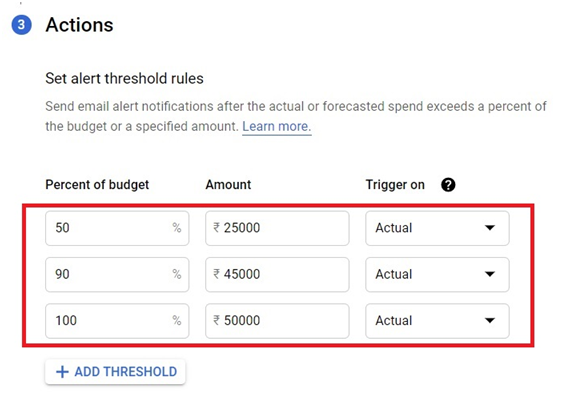Image resolution: width=570 pixels, height=403 pixels.
Task: Click the amount field showing ₹ 45000
Action: click(277, 274)
